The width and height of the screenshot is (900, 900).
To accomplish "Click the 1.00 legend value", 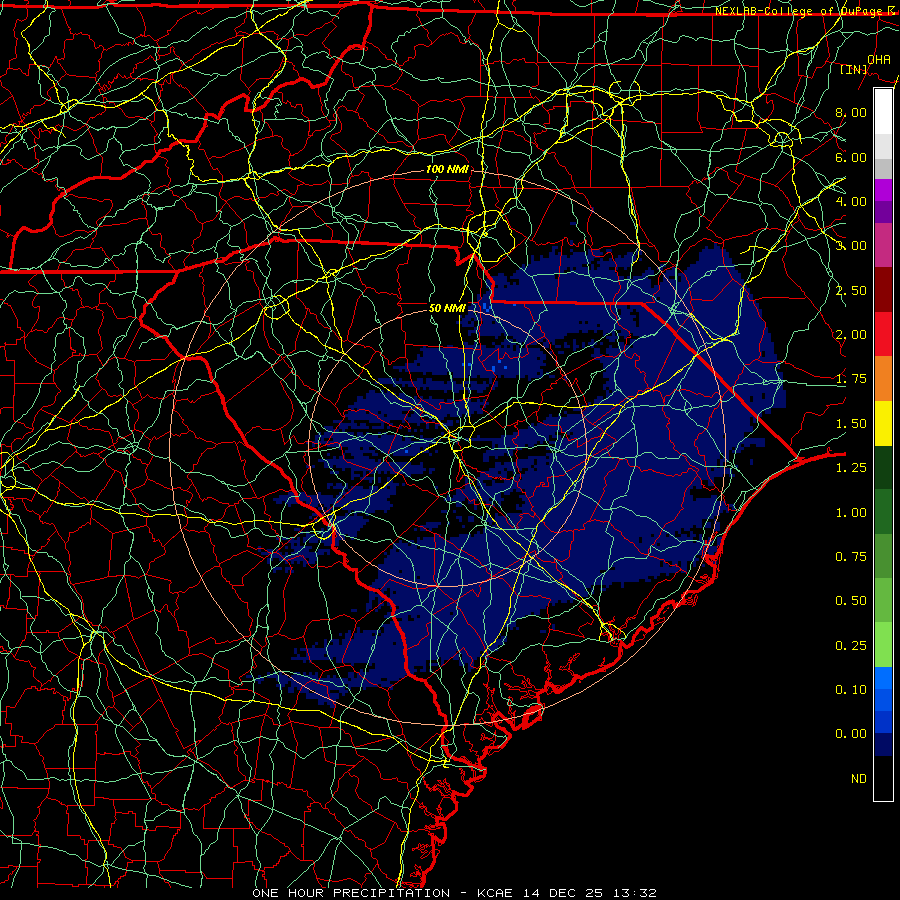I will (851, 513).
